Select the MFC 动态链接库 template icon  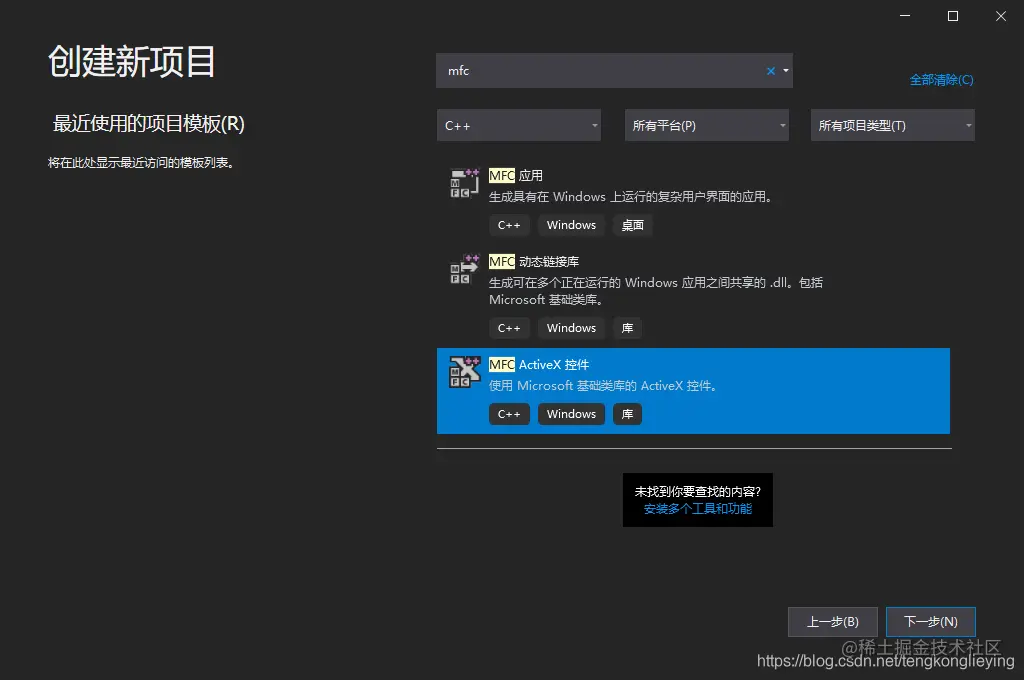point(465,269)
